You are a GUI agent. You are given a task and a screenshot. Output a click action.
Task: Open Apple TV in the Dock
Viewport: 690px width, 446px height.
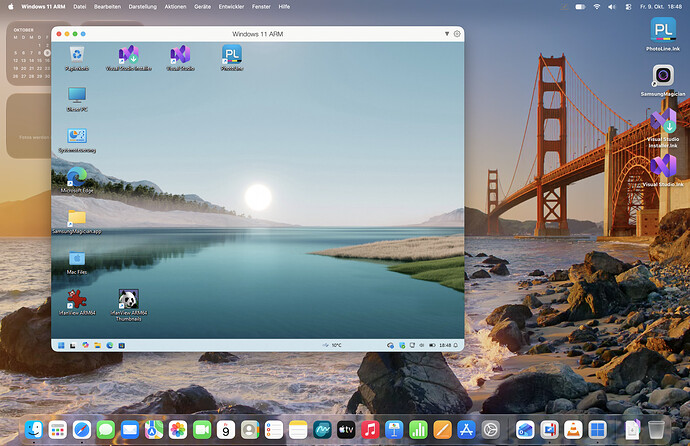pos(346,430)
